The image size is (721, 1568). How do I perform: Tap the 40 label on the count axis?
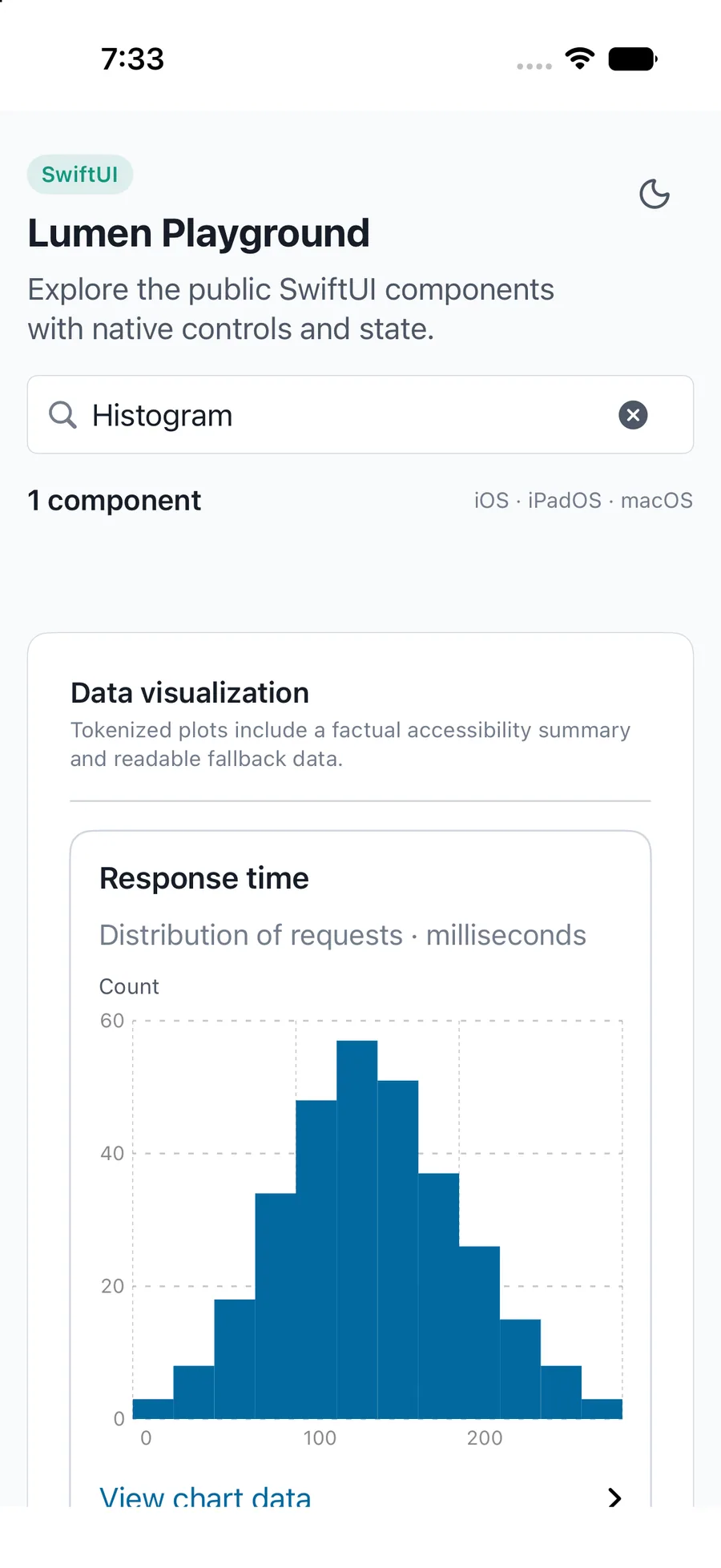tap(112, 1154)
